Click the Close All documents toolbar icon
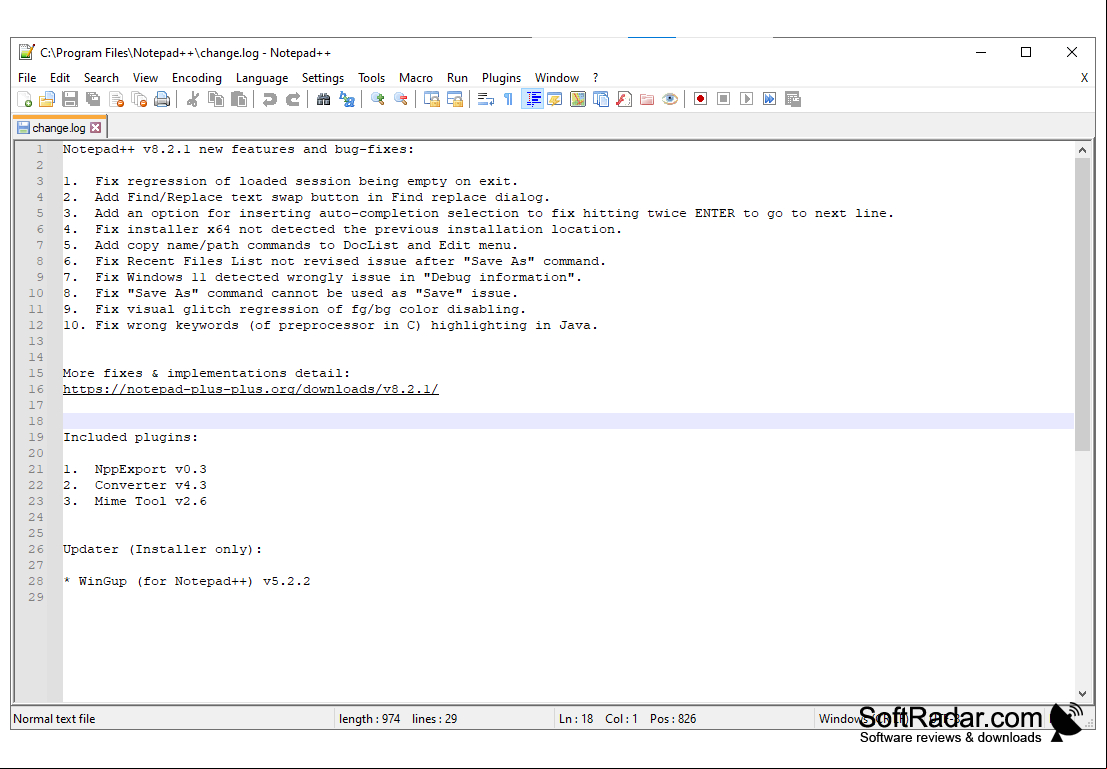This screenshot has width=1107, height=769. (139, 100)
